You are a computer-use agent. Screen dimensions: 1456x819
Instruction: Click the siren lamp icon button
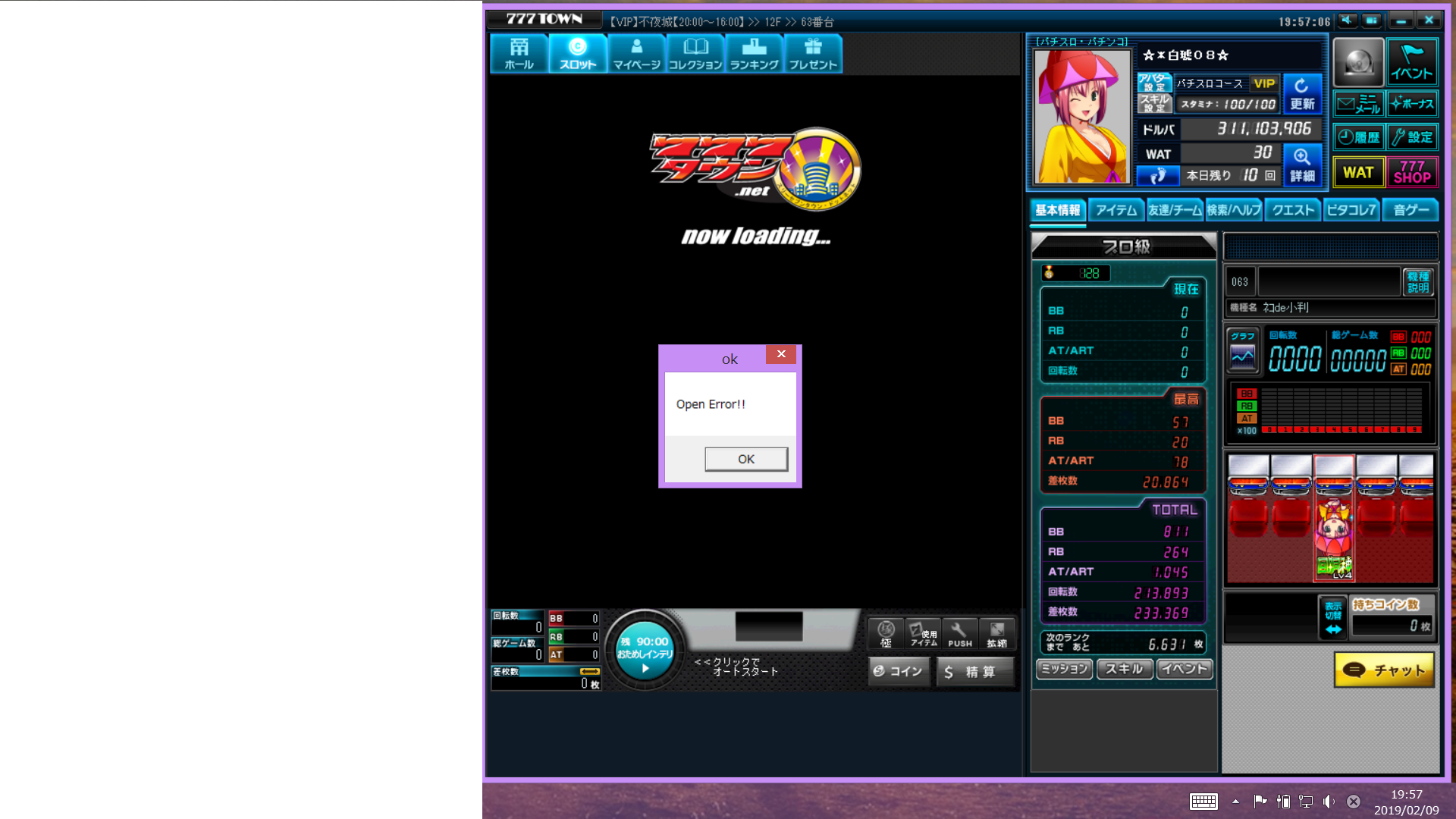tap(1358, 61)
